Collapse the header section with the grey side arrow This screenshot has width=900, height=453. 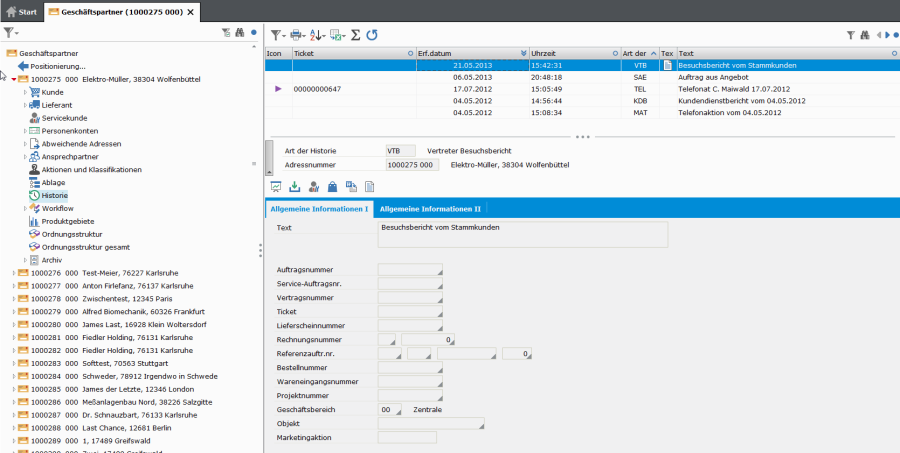pyautogui.click(x=269, y=158)
